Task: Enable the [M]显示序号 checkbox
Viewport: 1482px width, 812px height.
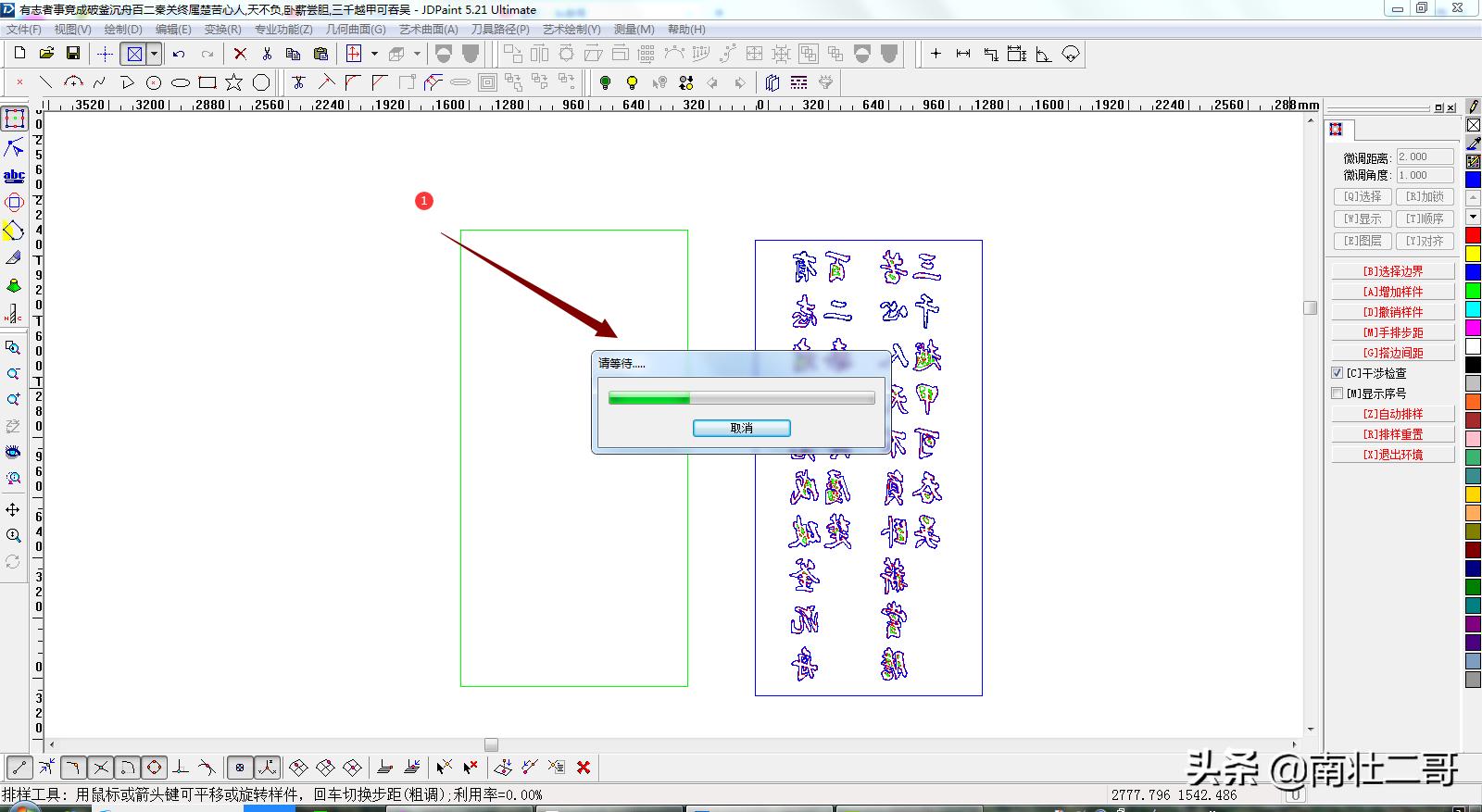Action: click(x=1337, y=394)
